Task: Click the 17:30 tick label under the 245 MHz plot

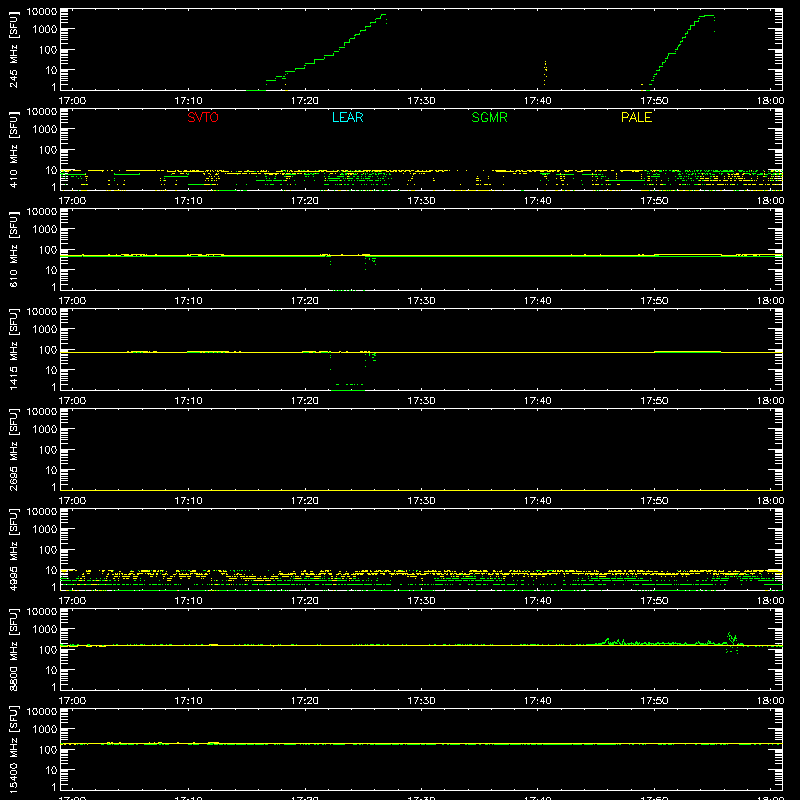Action: coord(421,101)
